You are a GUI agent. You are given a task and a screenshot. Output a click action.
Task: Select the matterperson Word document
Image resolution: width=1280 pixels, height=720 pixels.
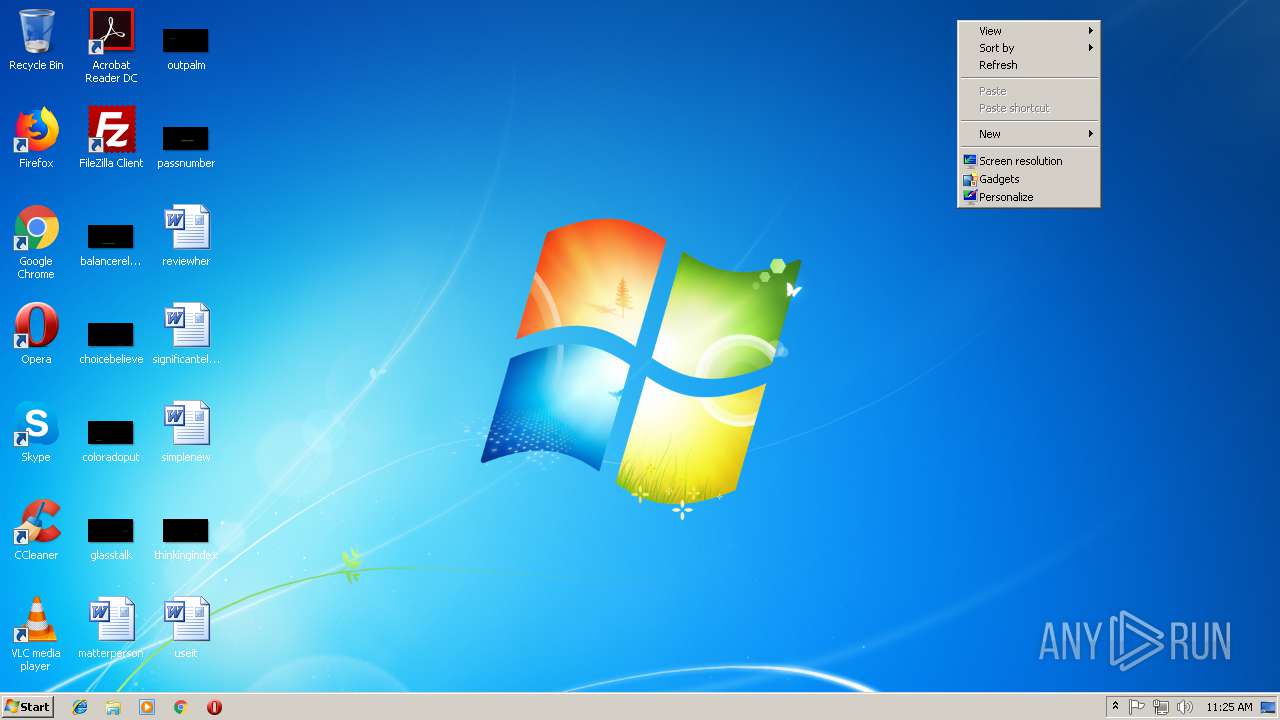click(111, 628)
